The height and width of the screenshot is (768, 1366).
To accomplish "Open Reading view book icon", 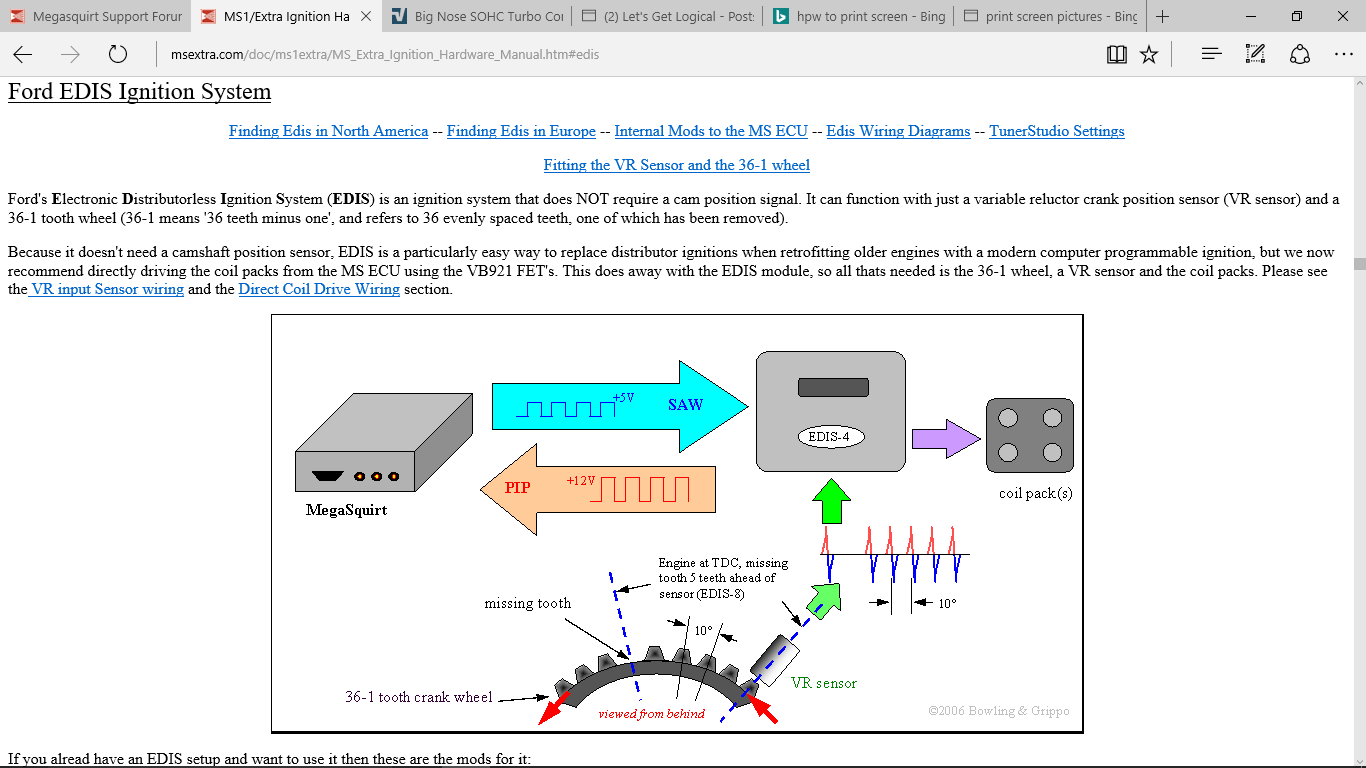I will (x=1117, y=54).
